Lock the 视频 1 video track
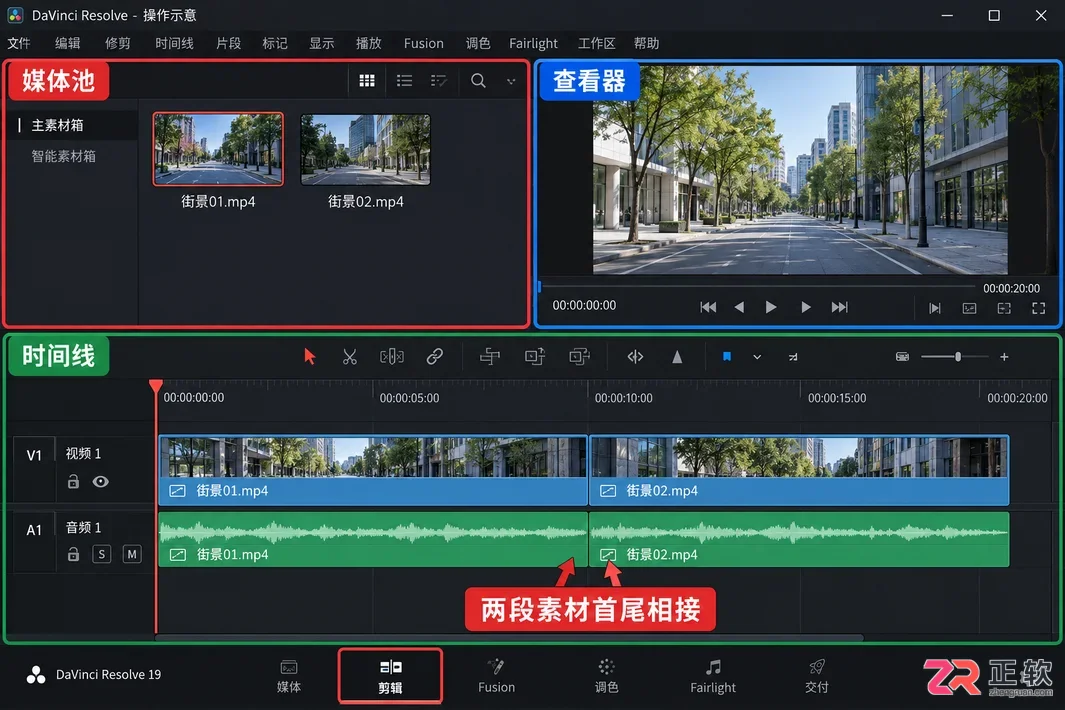Screen dimensions: 1065x710 tap(73, 482)
